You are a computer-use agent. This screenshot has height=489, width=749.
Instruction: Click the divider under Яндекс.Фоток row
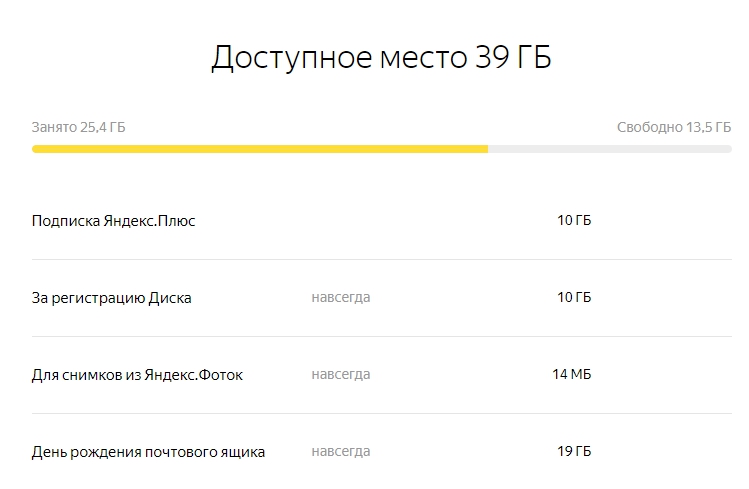[x=382, y=413]
